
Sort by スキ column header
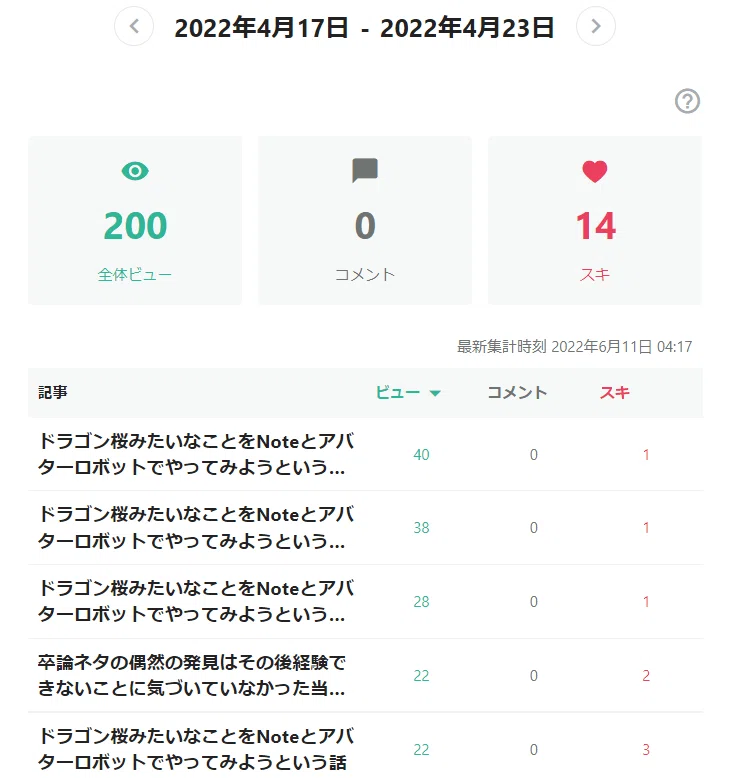(x=614, y=392)
